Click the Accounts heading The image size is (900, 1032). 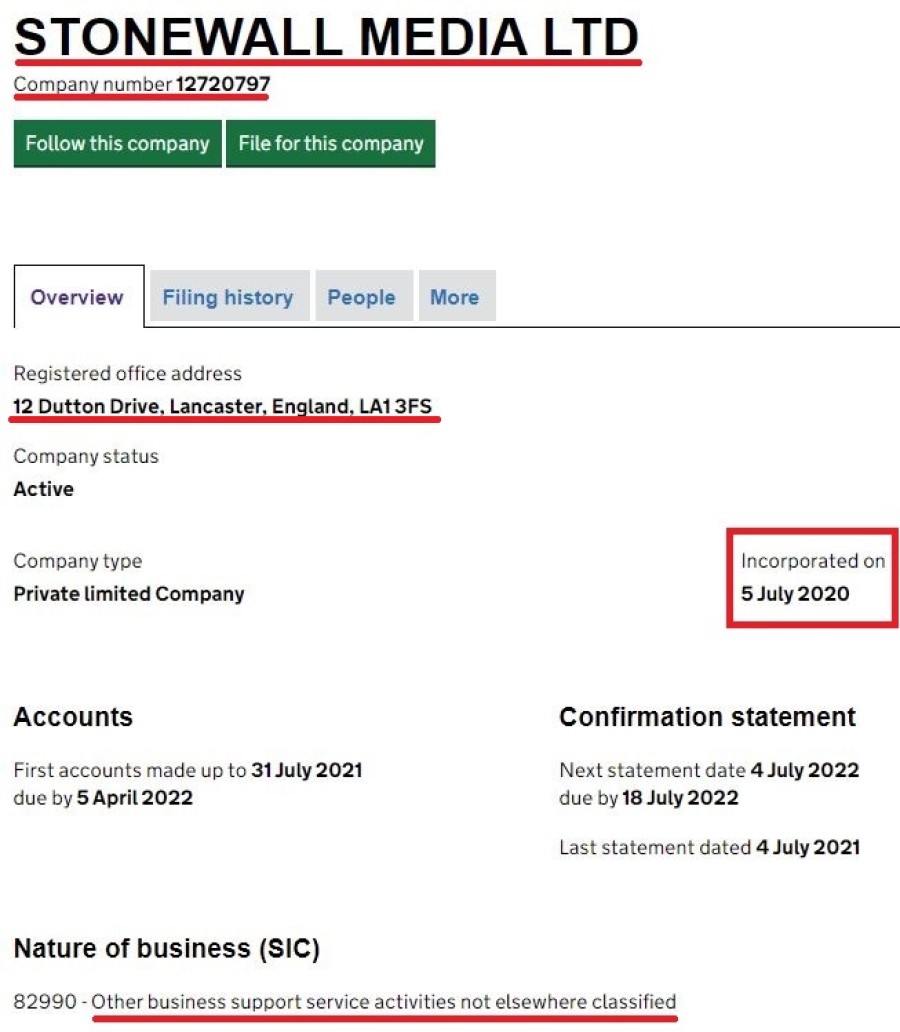click(73, 717)
